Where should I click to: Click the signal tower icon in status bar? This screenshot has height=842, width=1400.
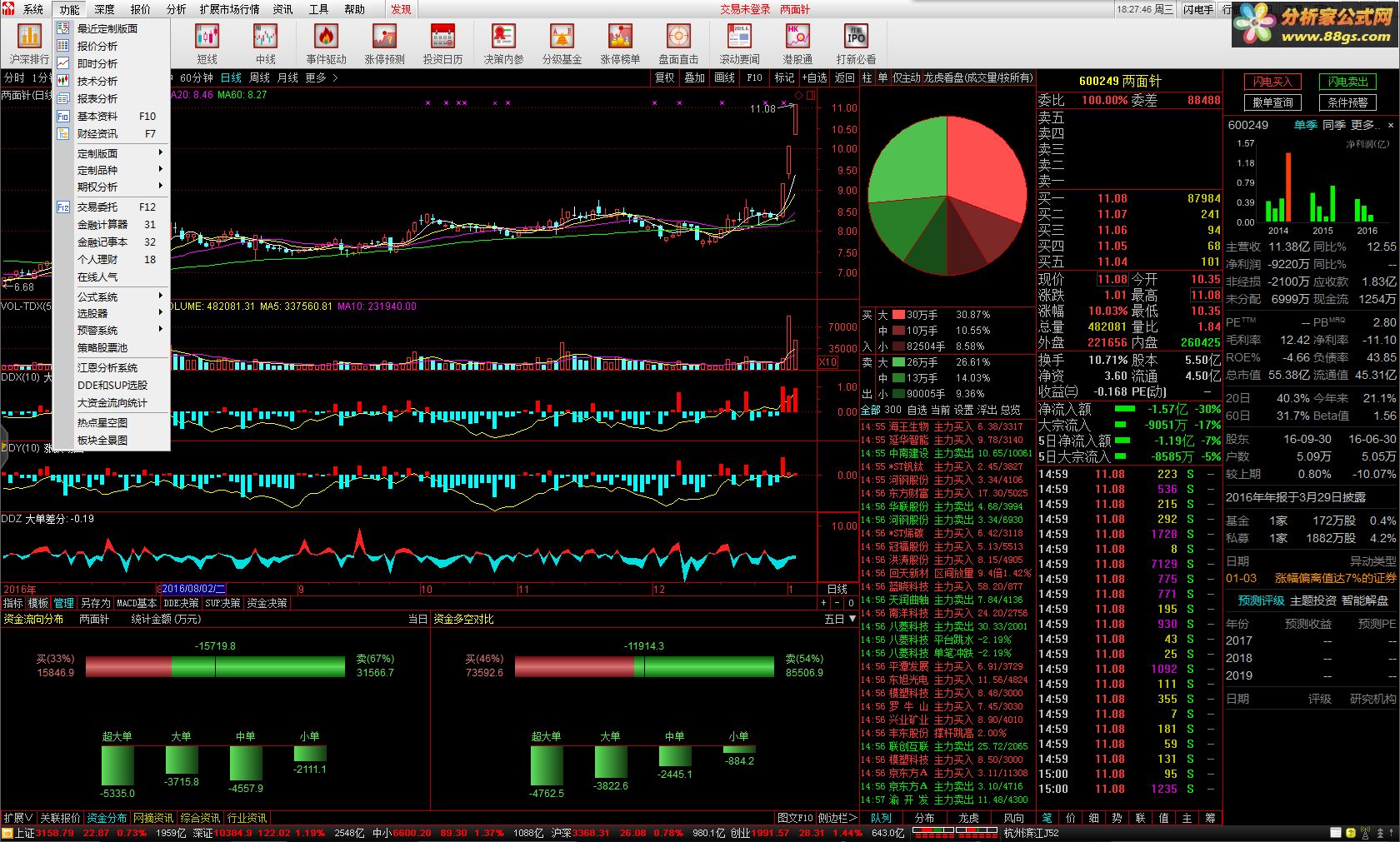point(1364,833)
